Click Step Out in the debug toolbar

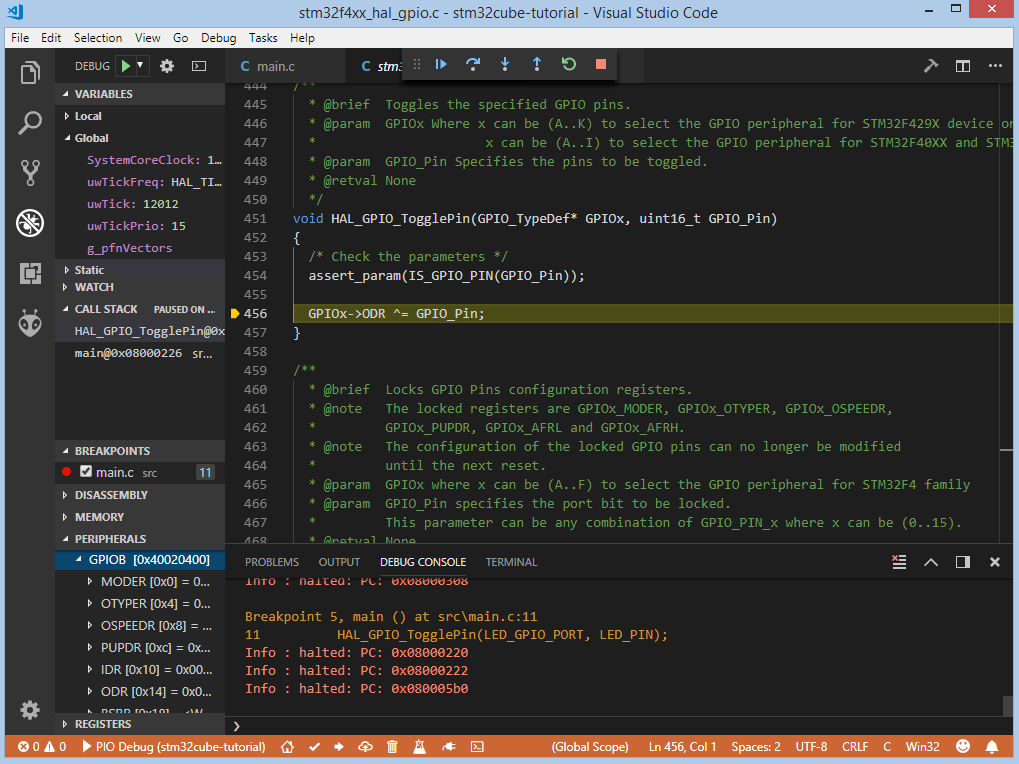pyautogui.click(x=537, y=64)
